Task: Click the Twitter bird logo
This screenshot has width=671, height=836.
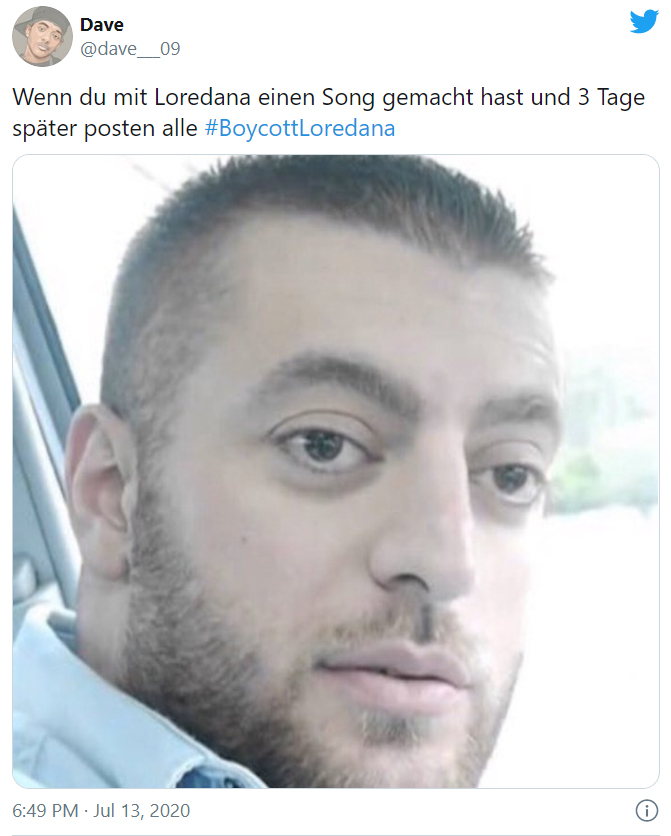Action: pyautogui.click(x=644, y=21)
